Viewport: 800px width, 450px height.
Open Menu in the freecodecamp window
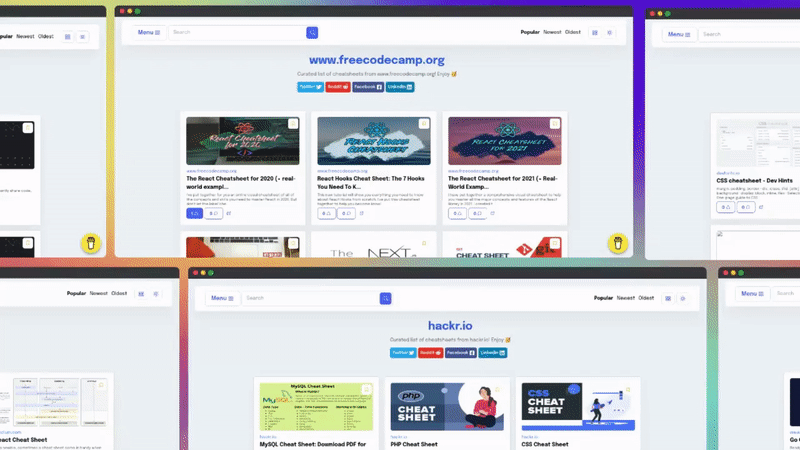(x=148, y=32)
